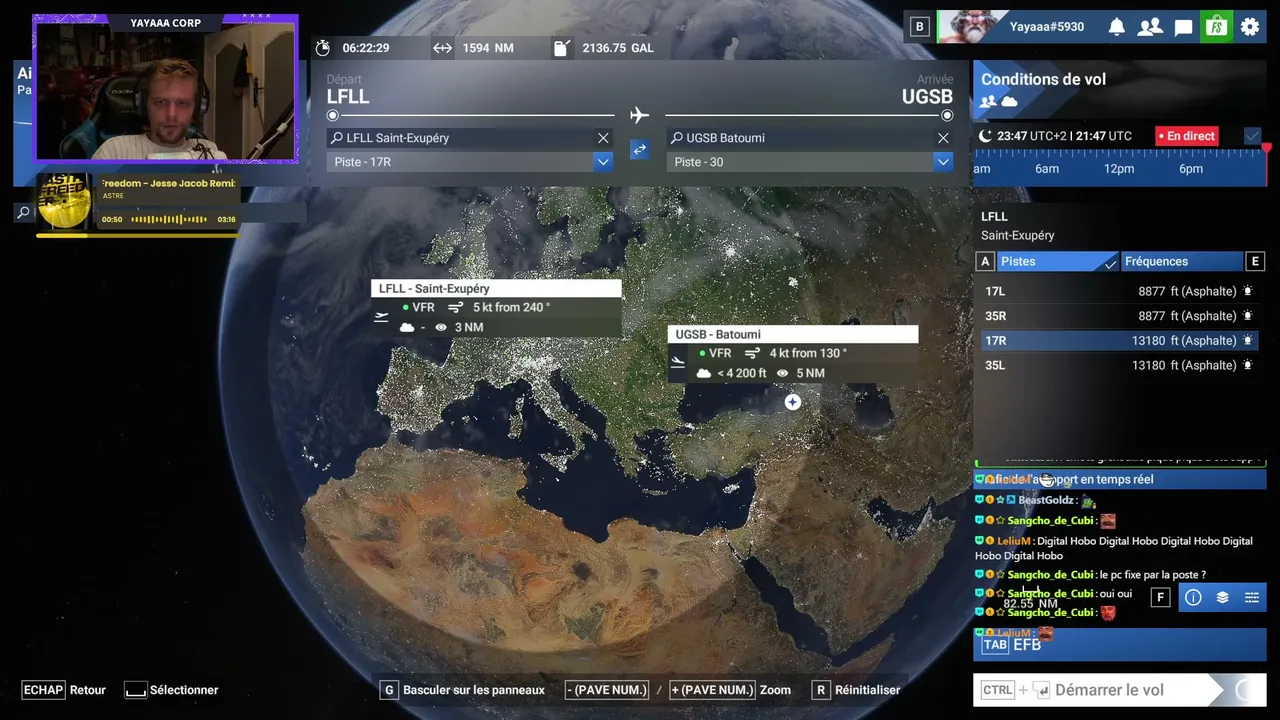Select runway 35R in the list
The width and height of the screenshot is (1280, 720).
pyautogui.click(x=1119, y=316)
